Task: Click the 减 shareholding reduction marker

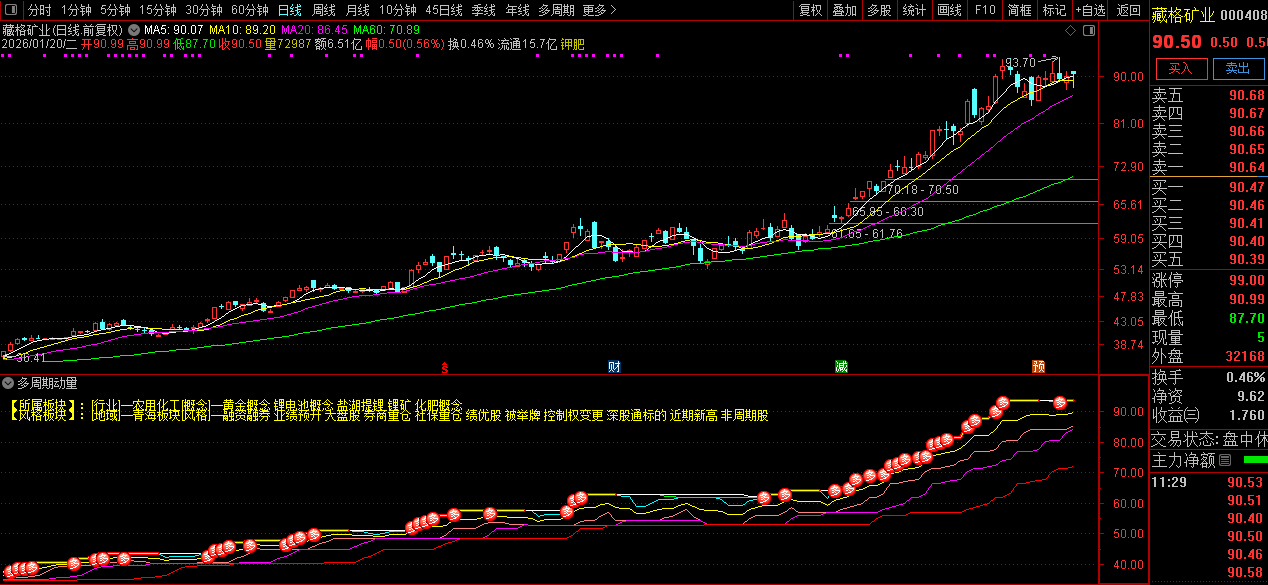Action: coord(842,367)
